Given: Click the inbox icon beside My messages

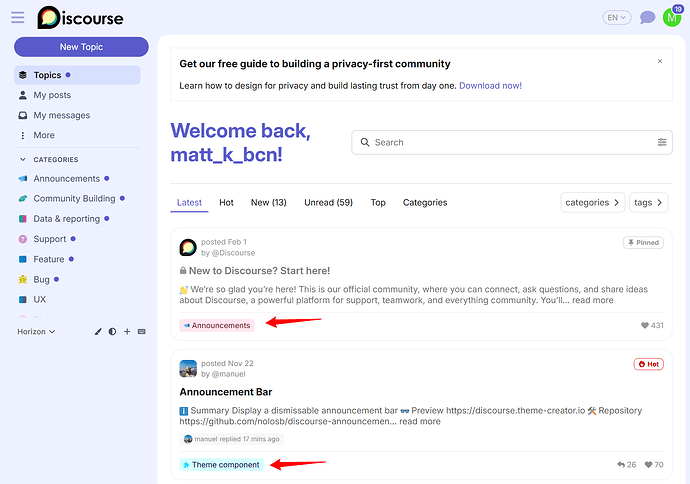Looking at the screenshot, I should click(23, 115).
